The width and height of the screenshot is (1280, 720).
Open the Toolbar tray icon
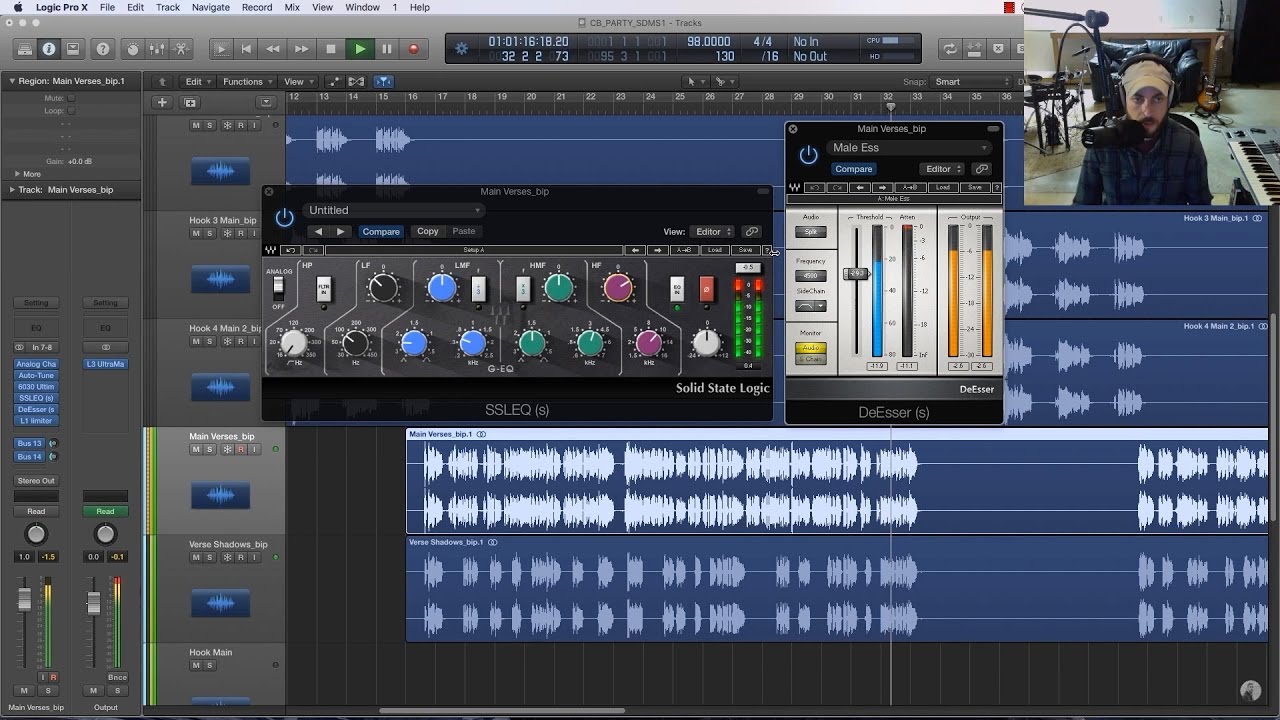(73, 48)
